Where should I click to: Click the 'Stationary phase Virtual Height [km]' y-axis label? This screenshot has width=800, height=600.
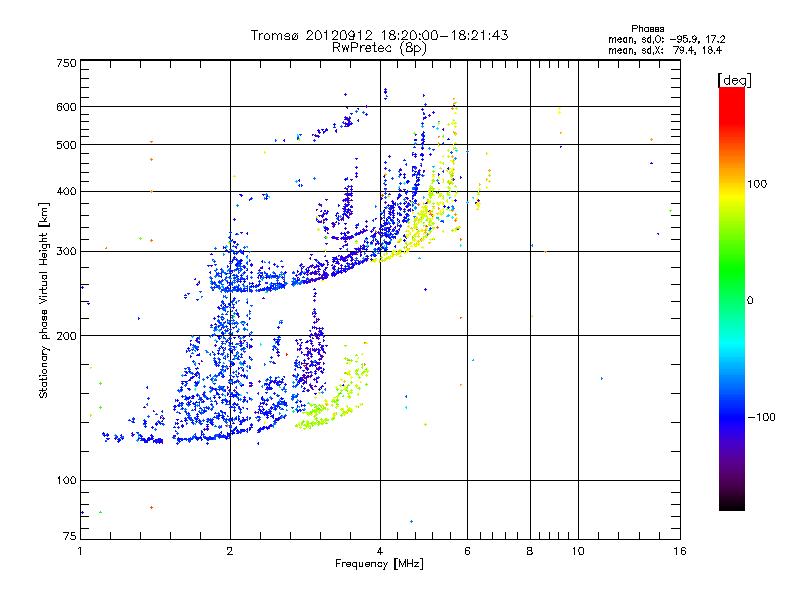[x=43, y=300]
